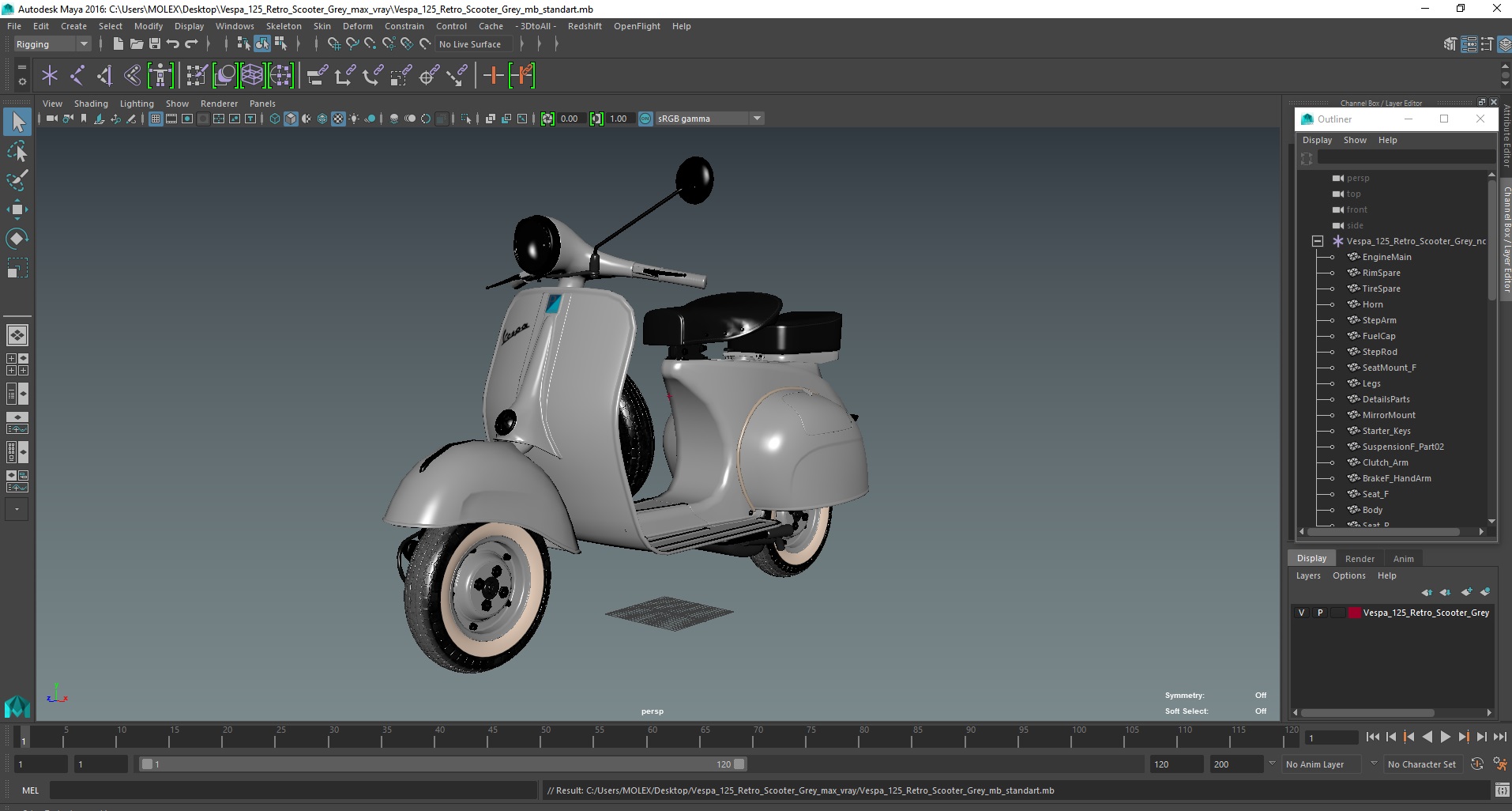Open the Redshift menu
The image size is (1512, 811).
tap(585, 26)
